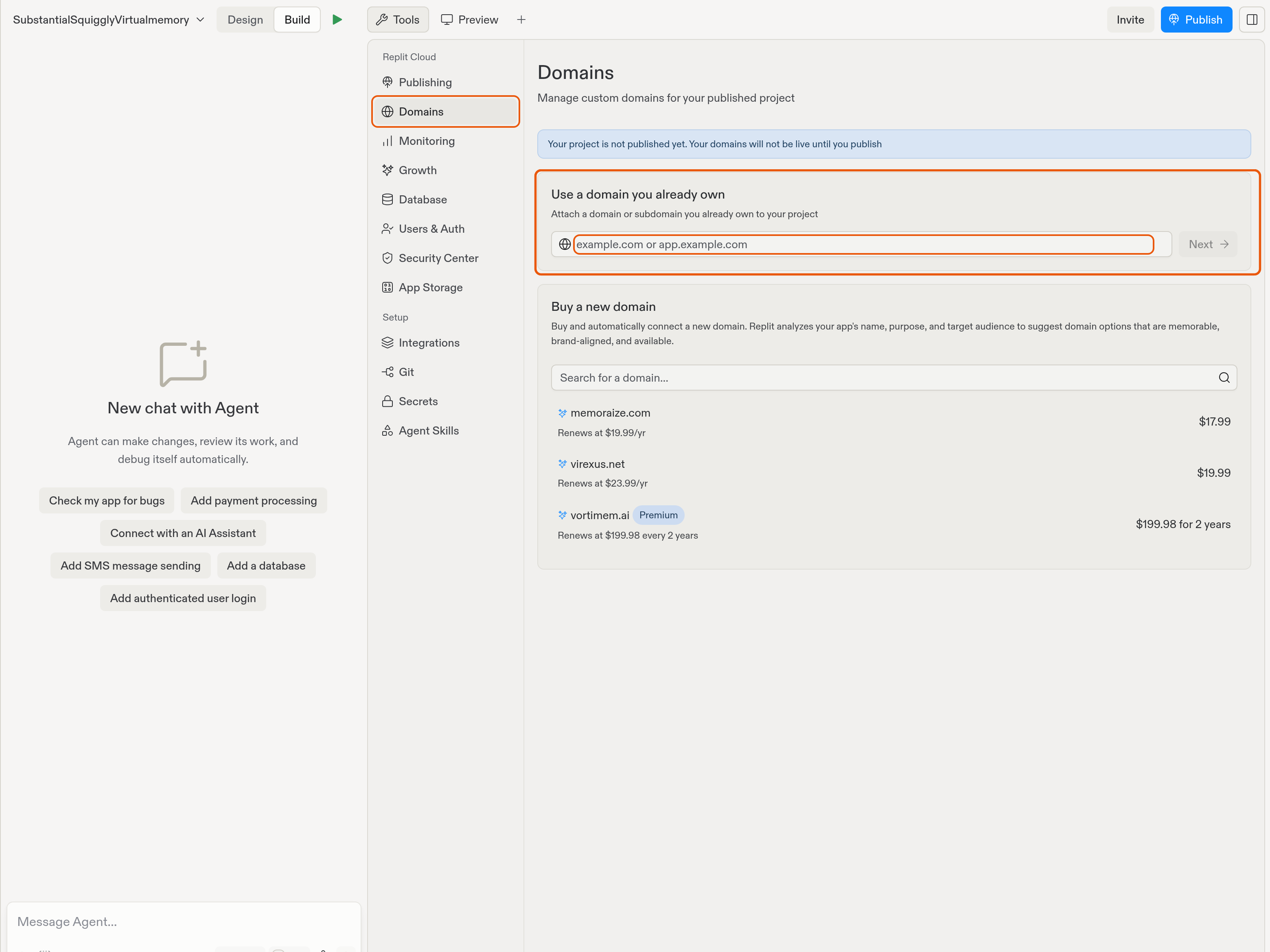Open the Monitoring section
The width and height of the screenshot is (1270, 952).
pyautogui.click(x=446, y=141)
